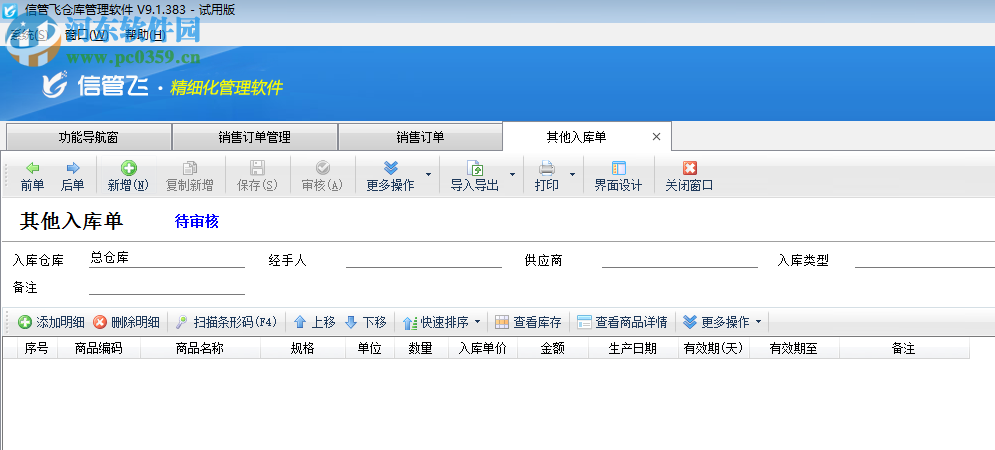Click the 供应商 input field

pos(680,259)
